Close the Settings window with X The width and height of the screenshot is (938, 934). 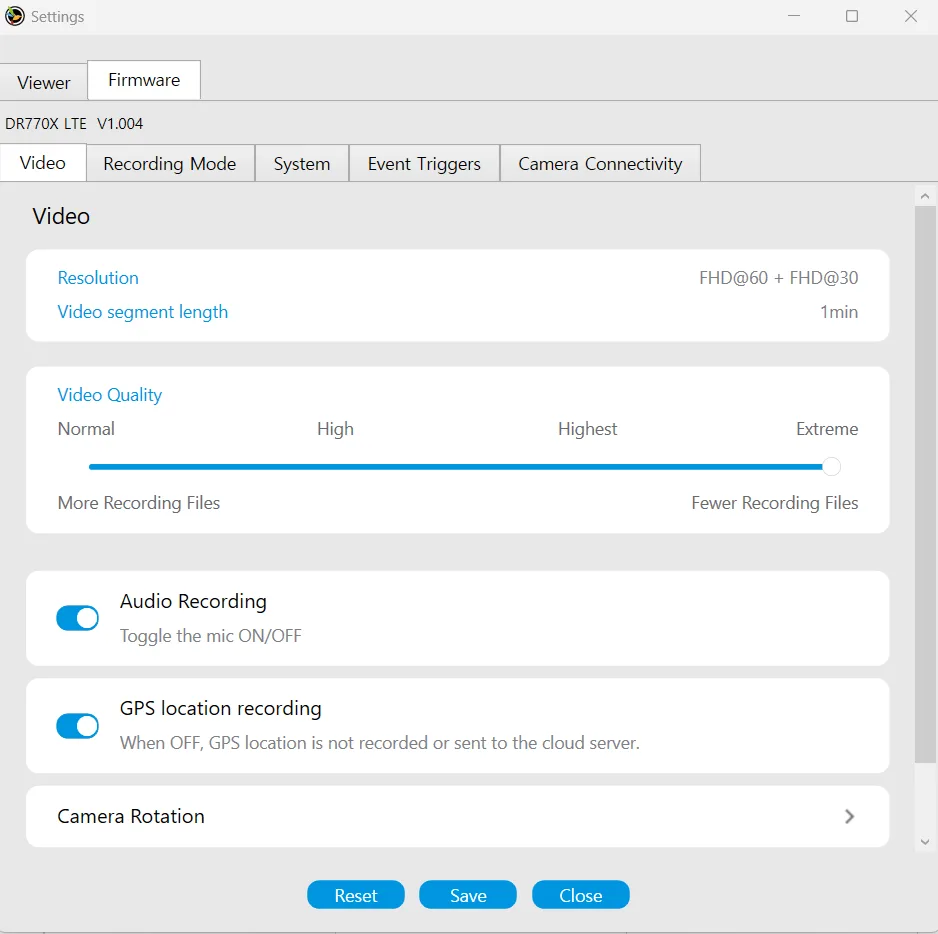(x=910, y=16)
